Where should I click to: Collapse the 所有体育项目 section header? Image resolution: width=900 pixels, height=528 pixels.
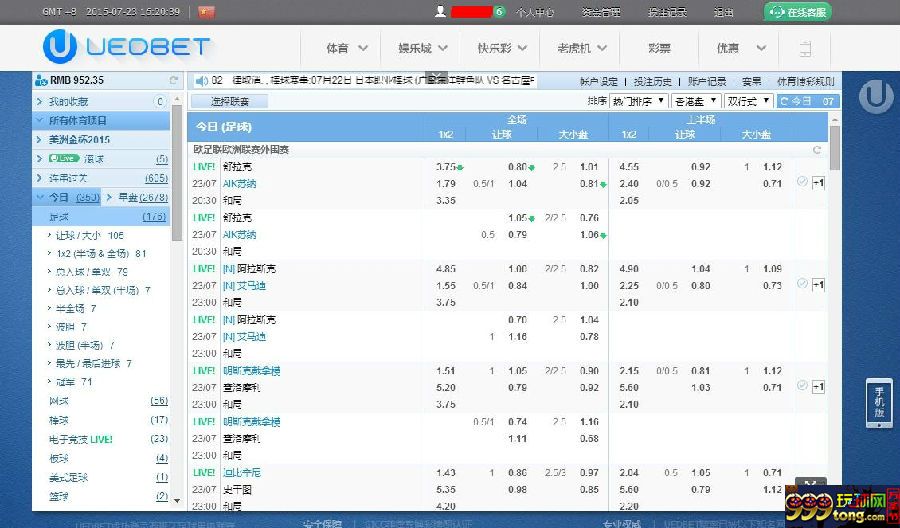point(101,121)
